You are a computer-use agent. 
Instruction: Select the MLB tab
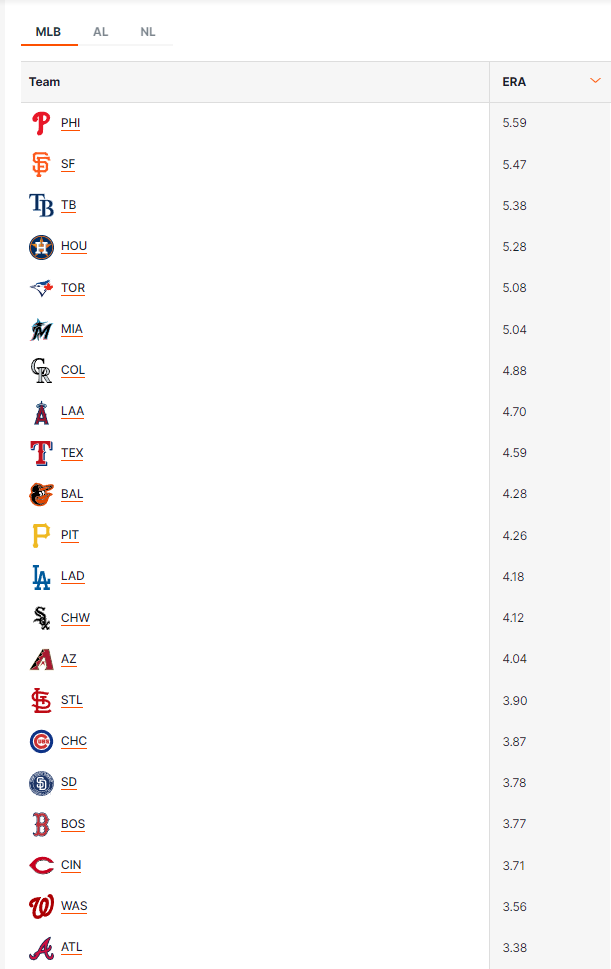48,32
